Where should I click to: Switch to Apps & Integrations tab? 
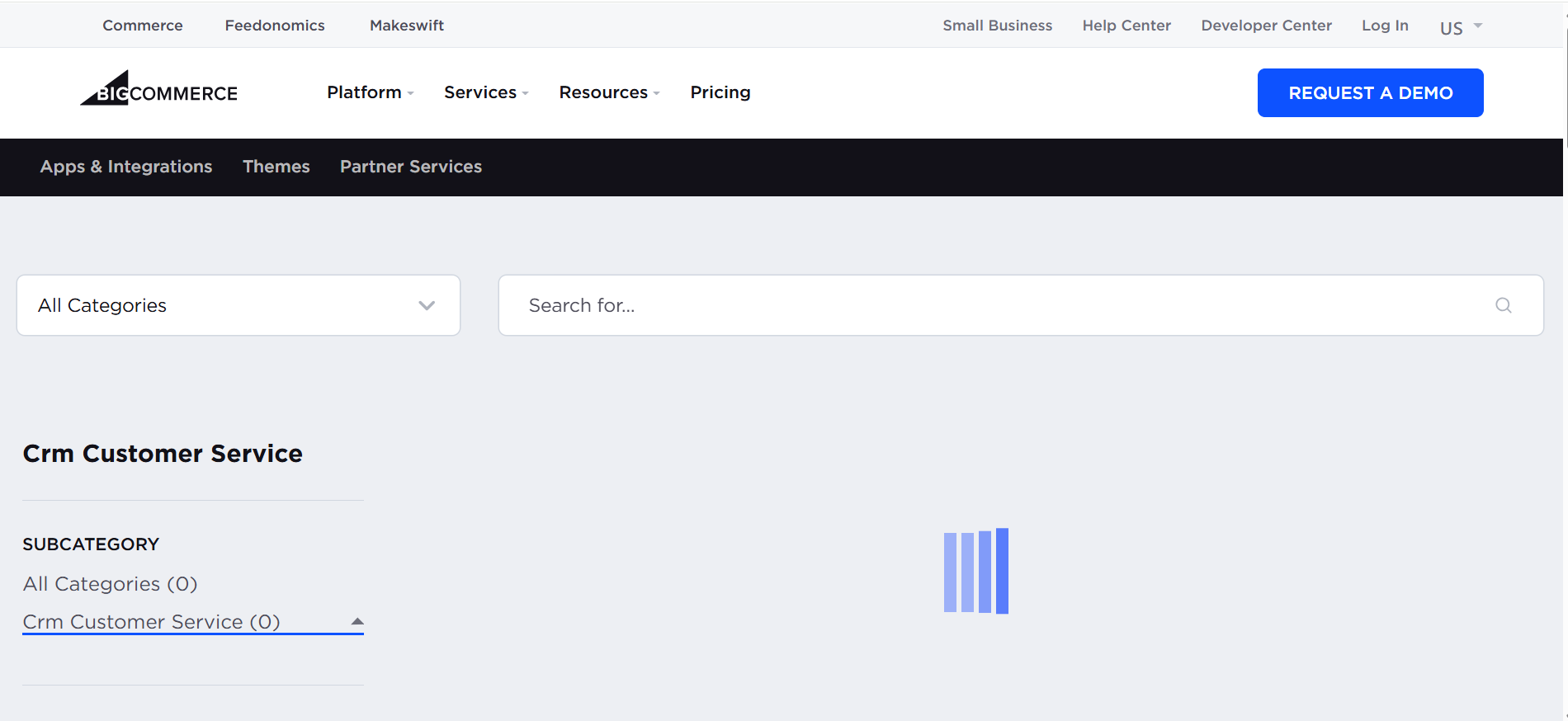[x=126, y=167]
